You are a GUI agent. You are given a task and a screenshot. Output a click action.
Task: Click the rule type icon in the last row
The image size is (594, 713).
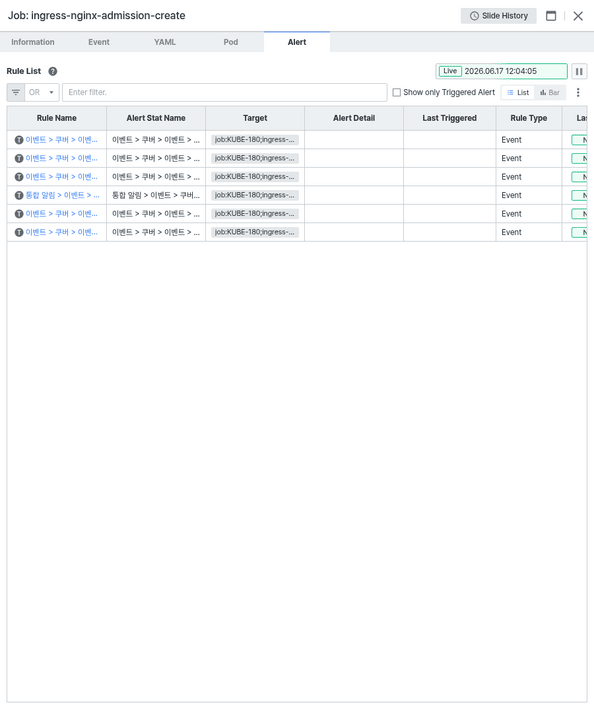click(x=19, y=232)
